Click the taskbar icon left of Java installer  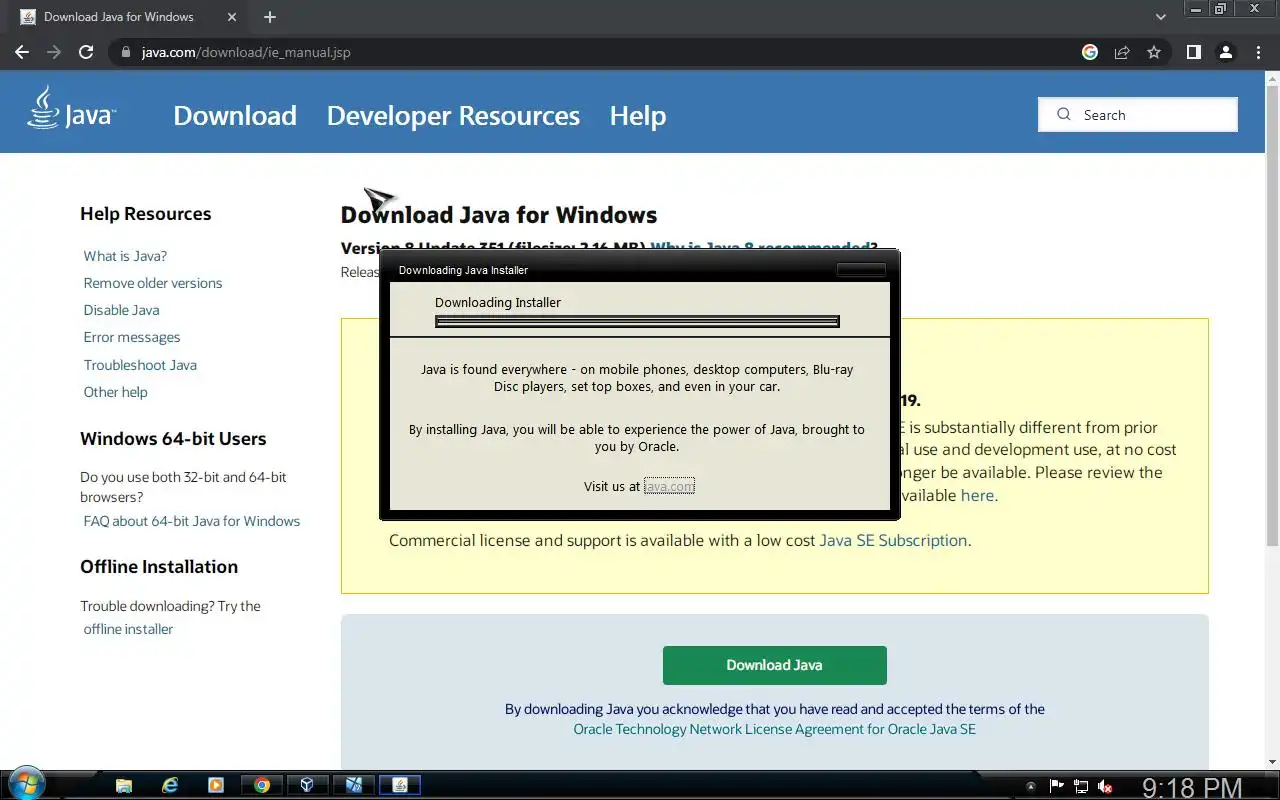point(354,785)
